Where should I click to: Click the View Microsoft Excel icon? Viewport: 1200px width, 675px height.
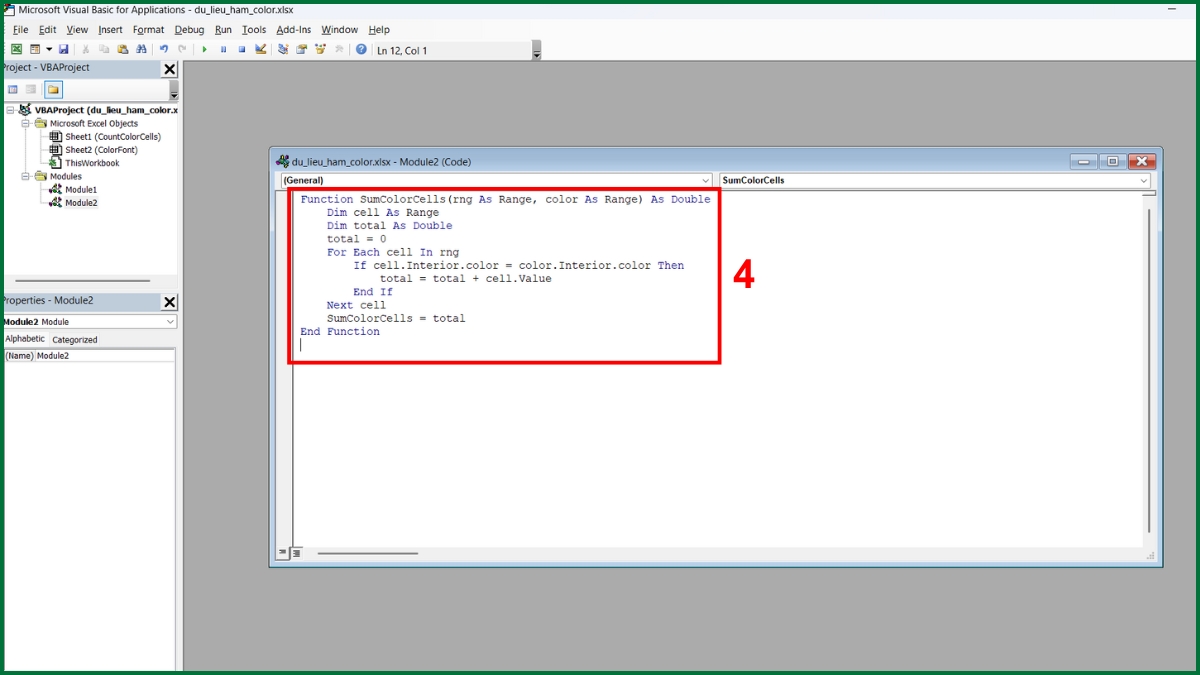(x=16, y=49)
